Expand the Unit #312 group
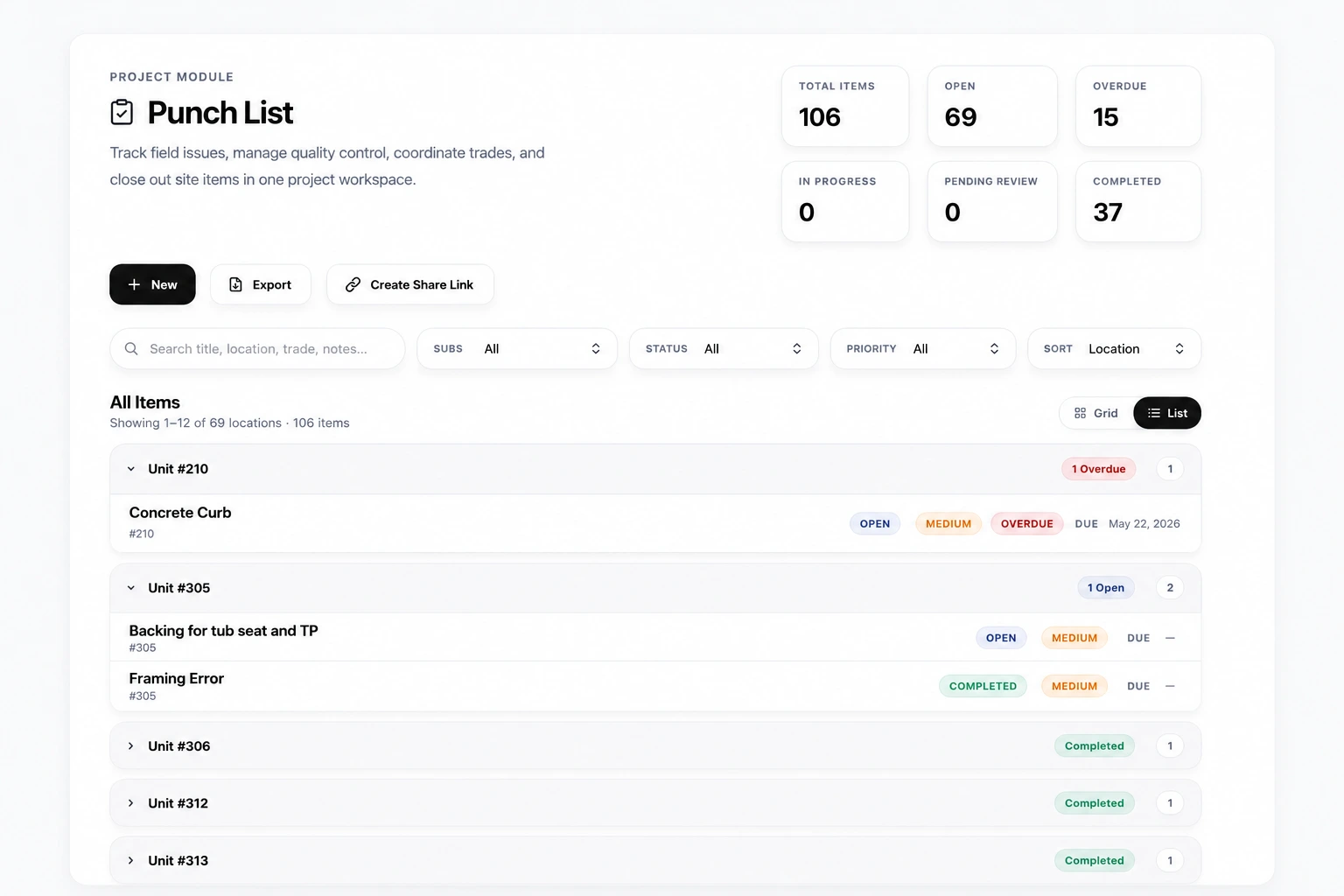Image resolution: width=1344 pixels, height=896 pixels. pos(131,803)
